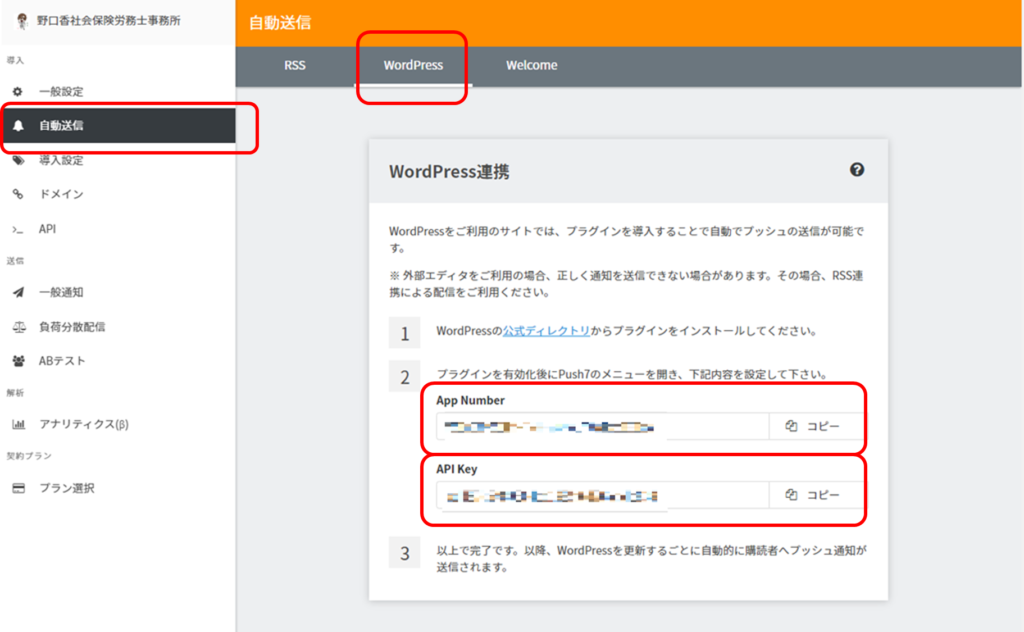
Task: Click the avatar icon of 野口香社会保険労務士事務所
Action: (x=22, y=21)
